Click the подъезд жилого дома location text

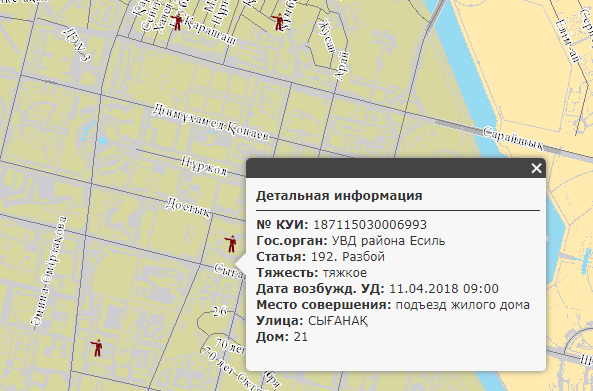coord(463,305)
